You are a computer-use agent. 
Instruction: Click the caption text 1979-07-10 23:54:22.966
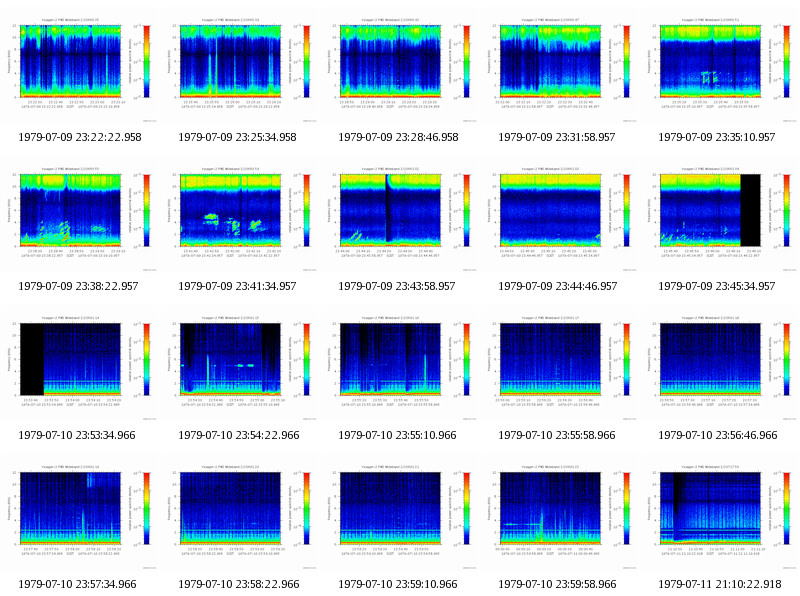click(239, 435)
